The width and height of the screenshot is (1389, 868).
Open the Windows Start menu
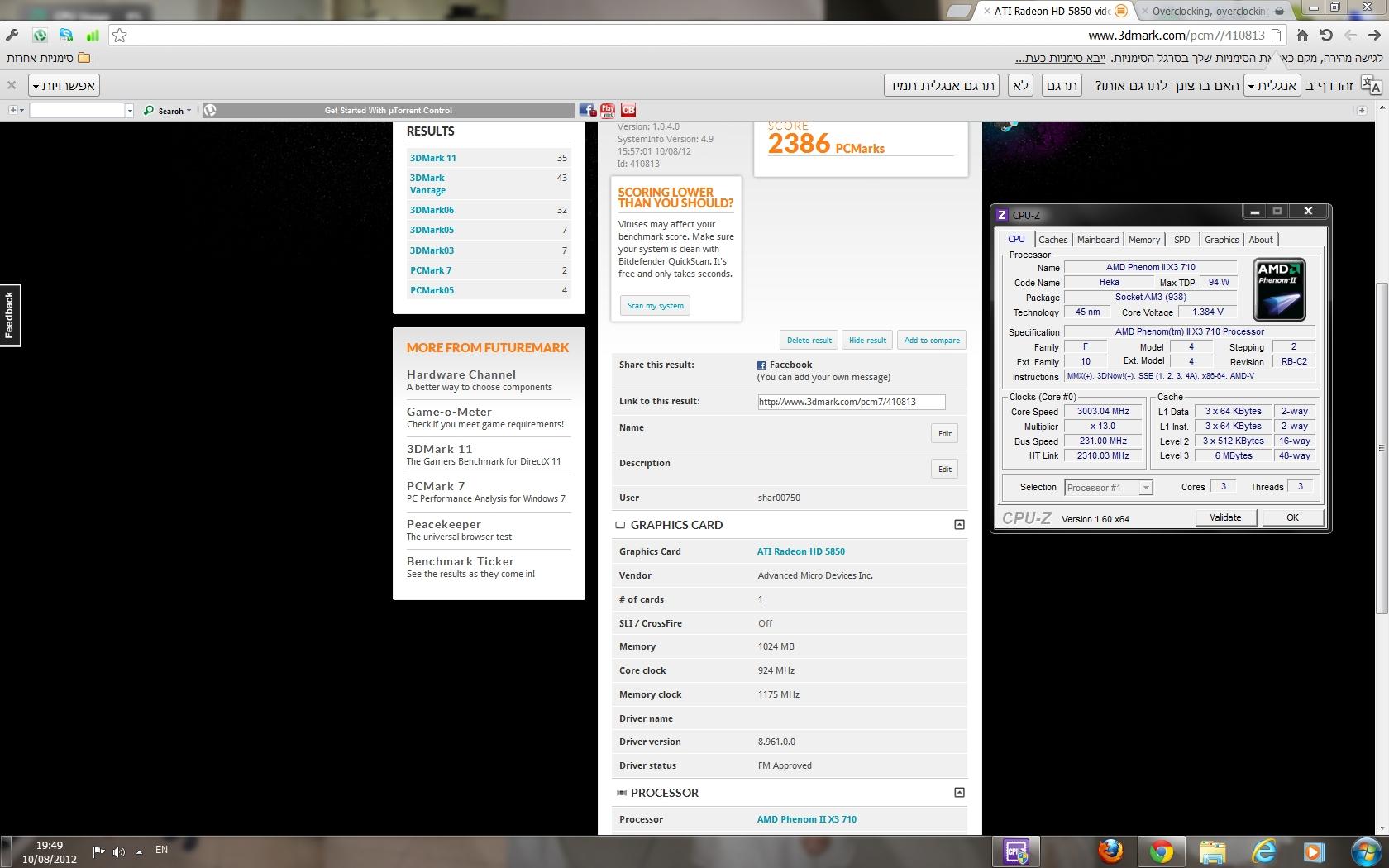click(1365, 851)
